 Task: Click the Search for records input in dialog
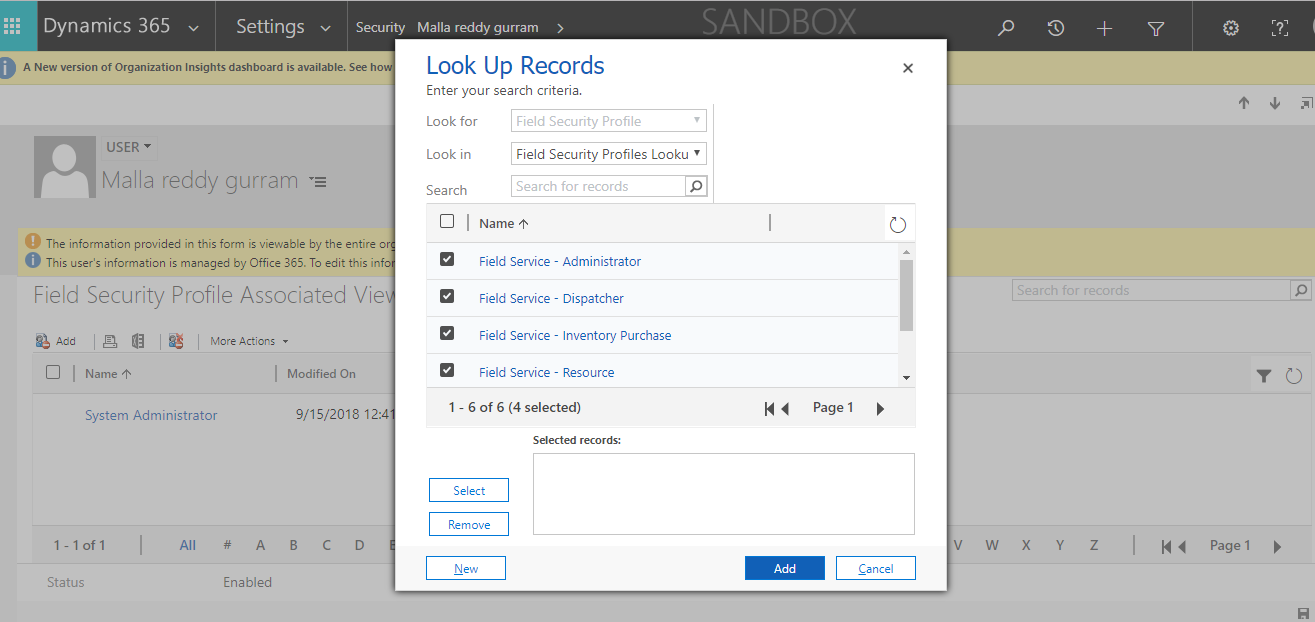click(x=598, y=186)
